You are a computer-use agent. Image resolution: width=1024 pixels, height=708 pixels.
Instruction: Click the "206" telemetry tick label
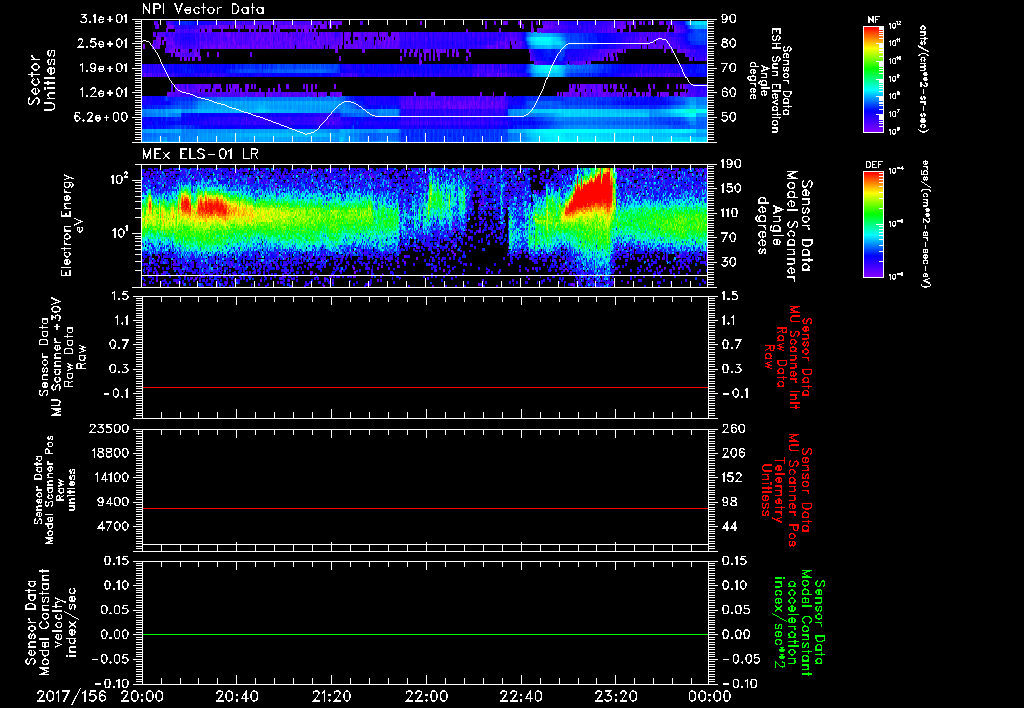tap(731, 453)
